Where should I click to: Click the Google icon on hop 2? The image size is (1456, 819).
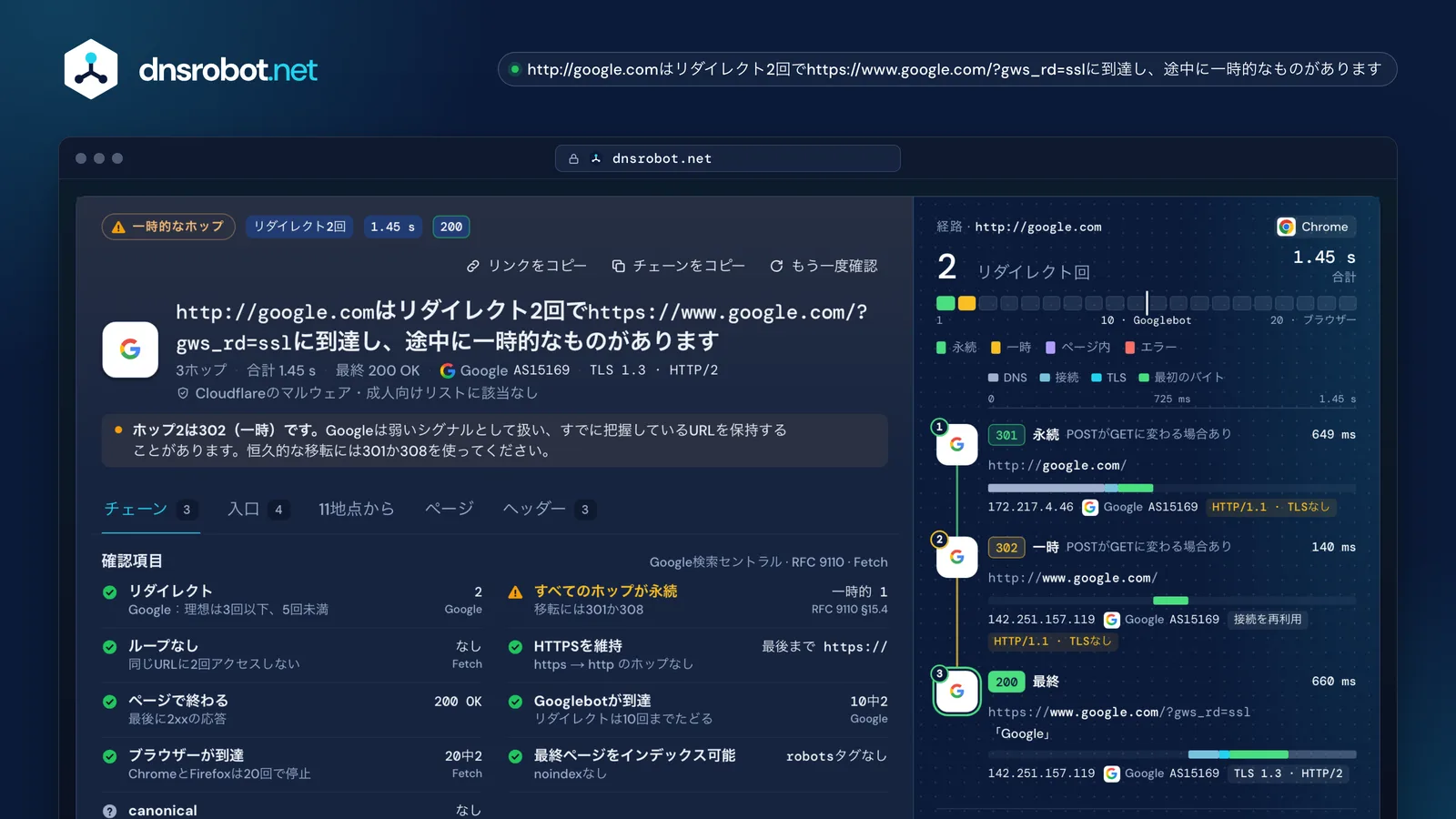[x=957, y=557]
